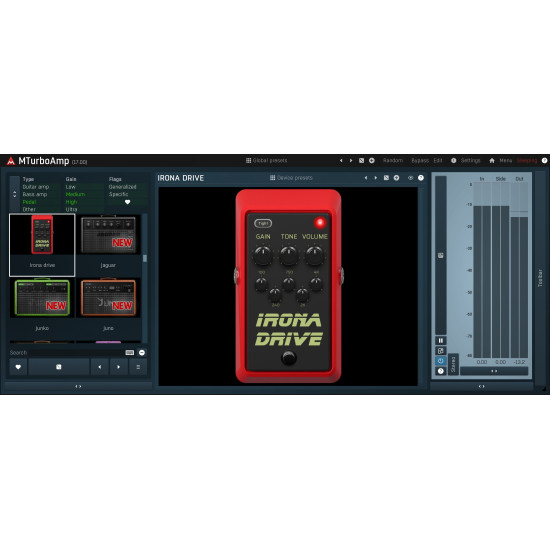Enable the Generalized flag filter
Screen dimensions: 550x550
coord(122,187)
